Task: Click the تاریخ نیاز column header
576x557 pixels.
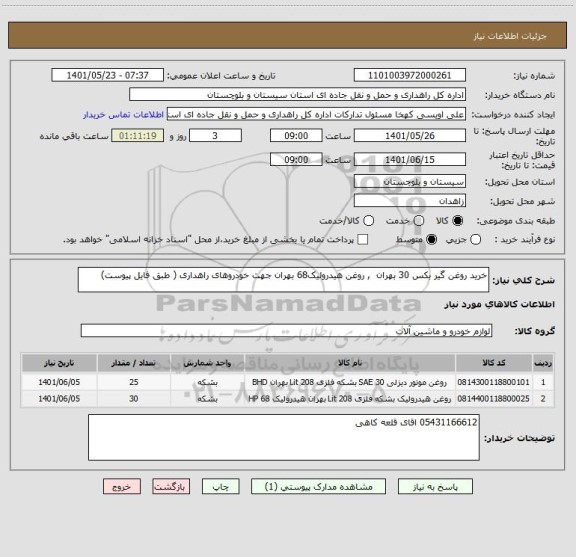Action: pos(59,363)
